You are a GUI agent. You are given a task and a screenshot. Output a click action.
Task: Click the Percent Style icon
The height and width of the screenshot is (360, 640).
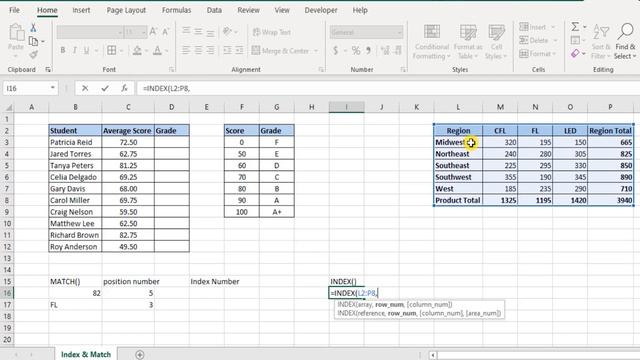pyautogui.click(x=356, y=50)
